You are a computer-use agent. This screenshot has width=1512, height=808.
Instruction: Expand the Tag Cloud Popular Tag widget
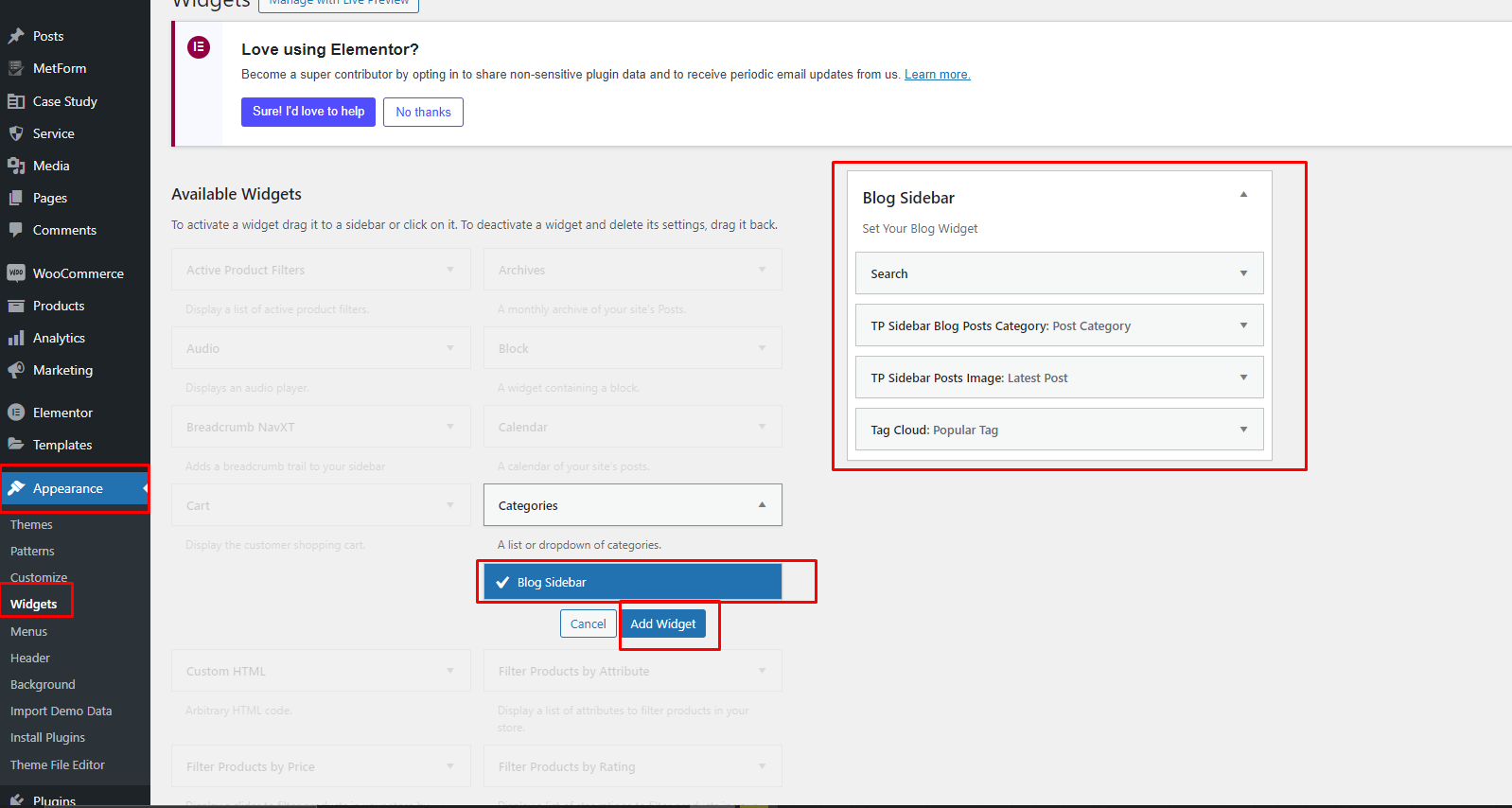1243,430
